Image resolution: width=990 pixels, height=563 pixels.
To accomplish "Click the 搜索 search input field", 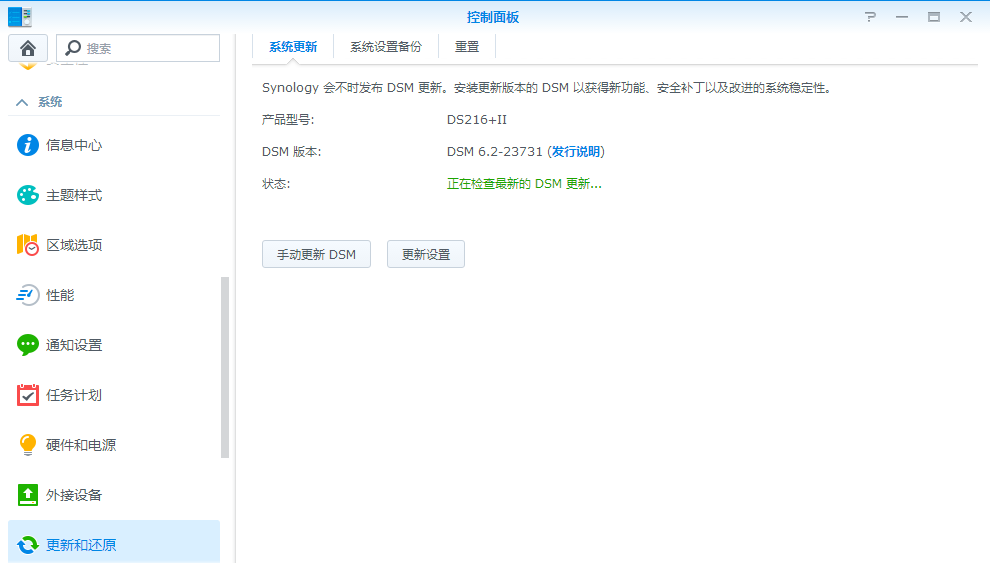I will (148, 48).
